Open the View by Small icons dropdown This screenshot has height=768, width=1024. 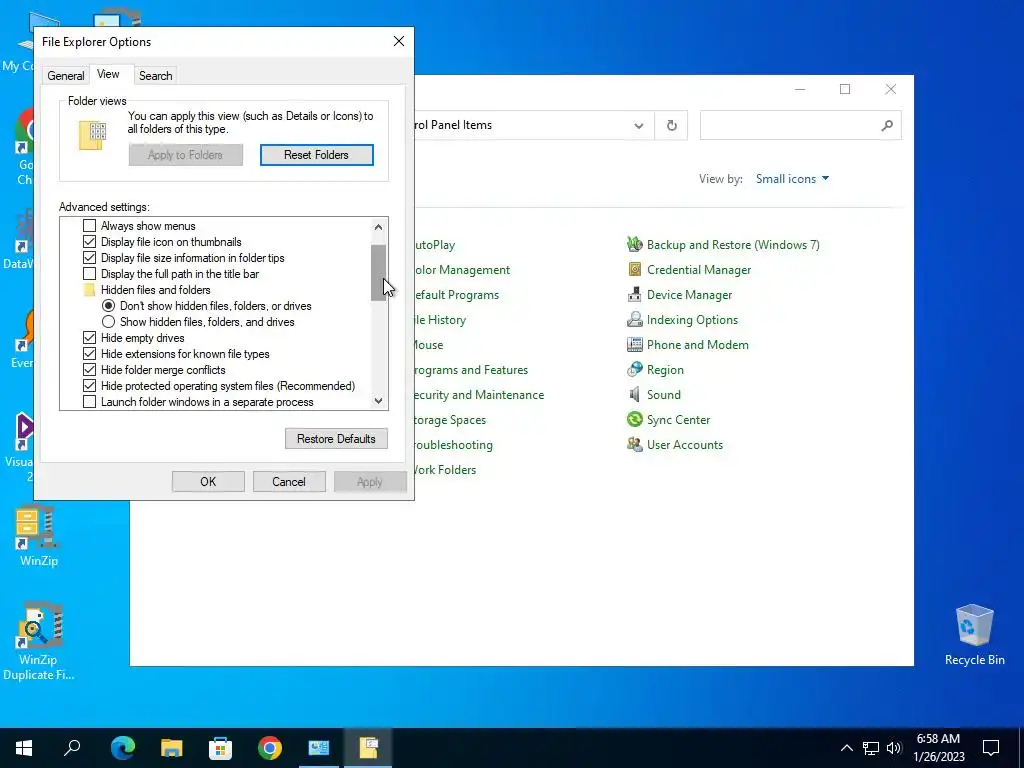coord(792,179)
